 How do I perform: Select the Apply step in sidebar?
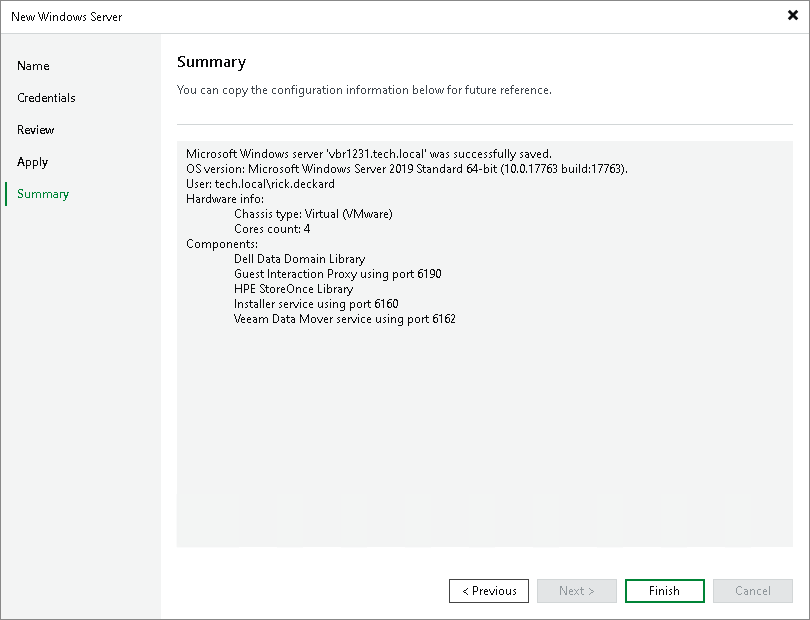[x=32, y=162]
